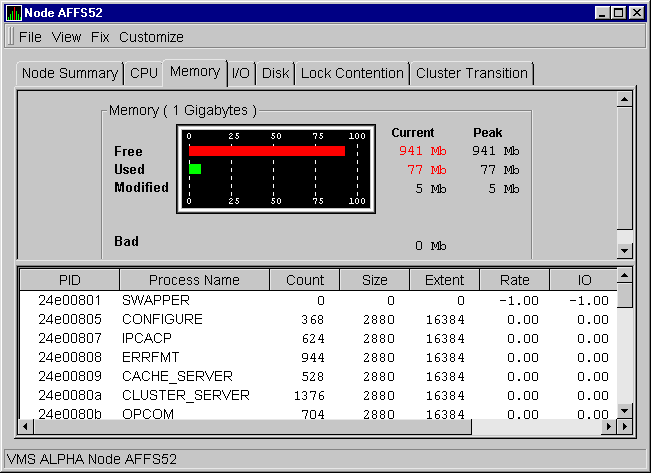The width and height of the screenshot is (651, 473).
Task: Open the Customize menu
Action: (x=151, y=37)
